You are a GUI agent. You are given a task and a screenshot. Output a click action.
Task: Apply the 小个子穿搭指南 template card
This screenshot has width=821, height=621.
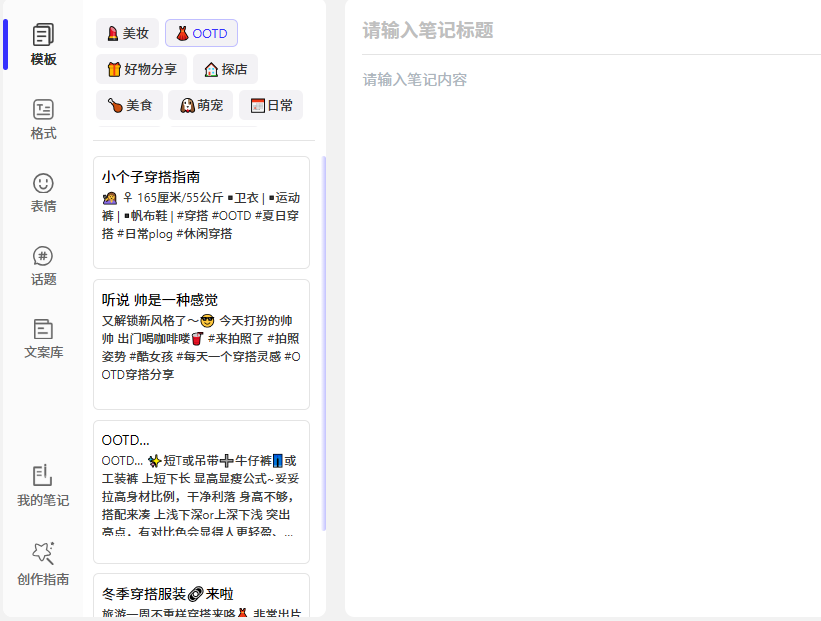(x=201, y=212)
